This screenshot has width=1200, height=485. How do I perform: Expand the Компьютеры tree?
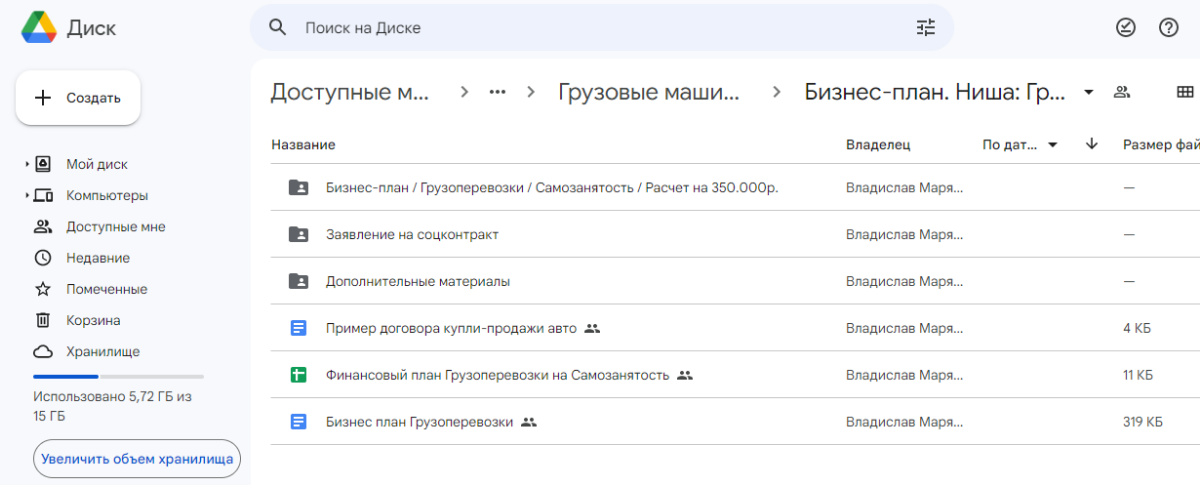tap(27, 196)
